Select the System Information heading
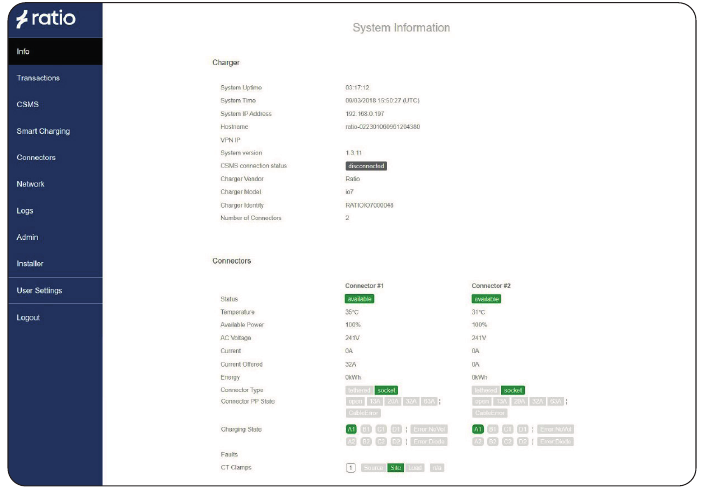The width and height of the screenshot is (711, 494). click(x=401, y=28)
